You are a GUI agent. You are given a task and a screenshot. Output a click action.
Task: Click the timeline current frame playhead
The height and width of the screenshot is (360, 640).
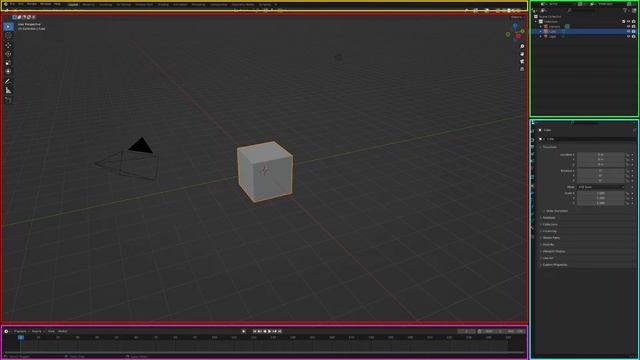(x=20, y=338)
